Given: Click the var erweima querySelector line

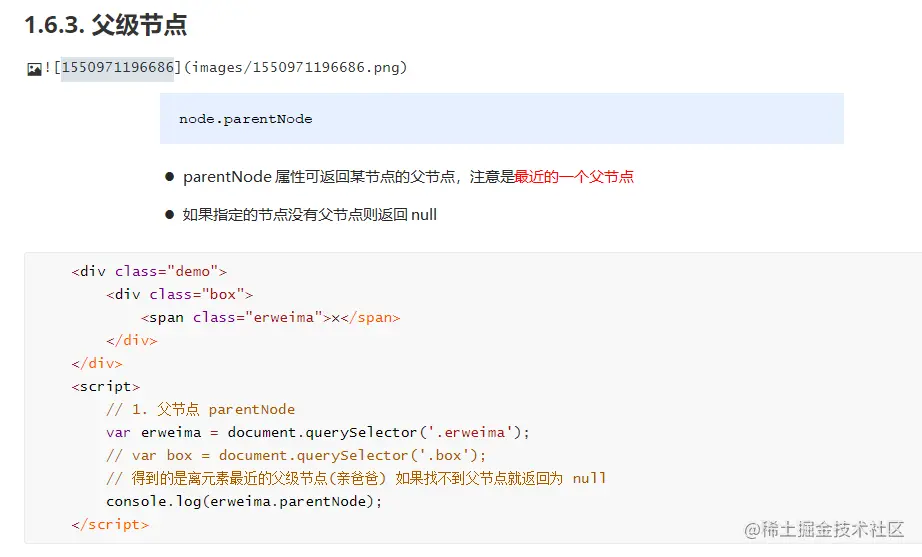Looking at the screenshot, I should click(x=318, y=432).
